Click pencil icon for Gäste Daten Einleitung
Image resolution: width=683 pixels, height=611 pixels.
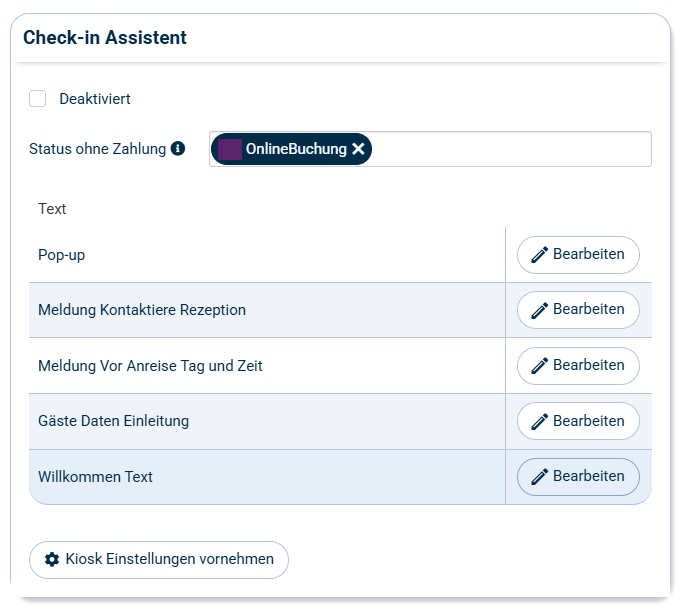540,422
